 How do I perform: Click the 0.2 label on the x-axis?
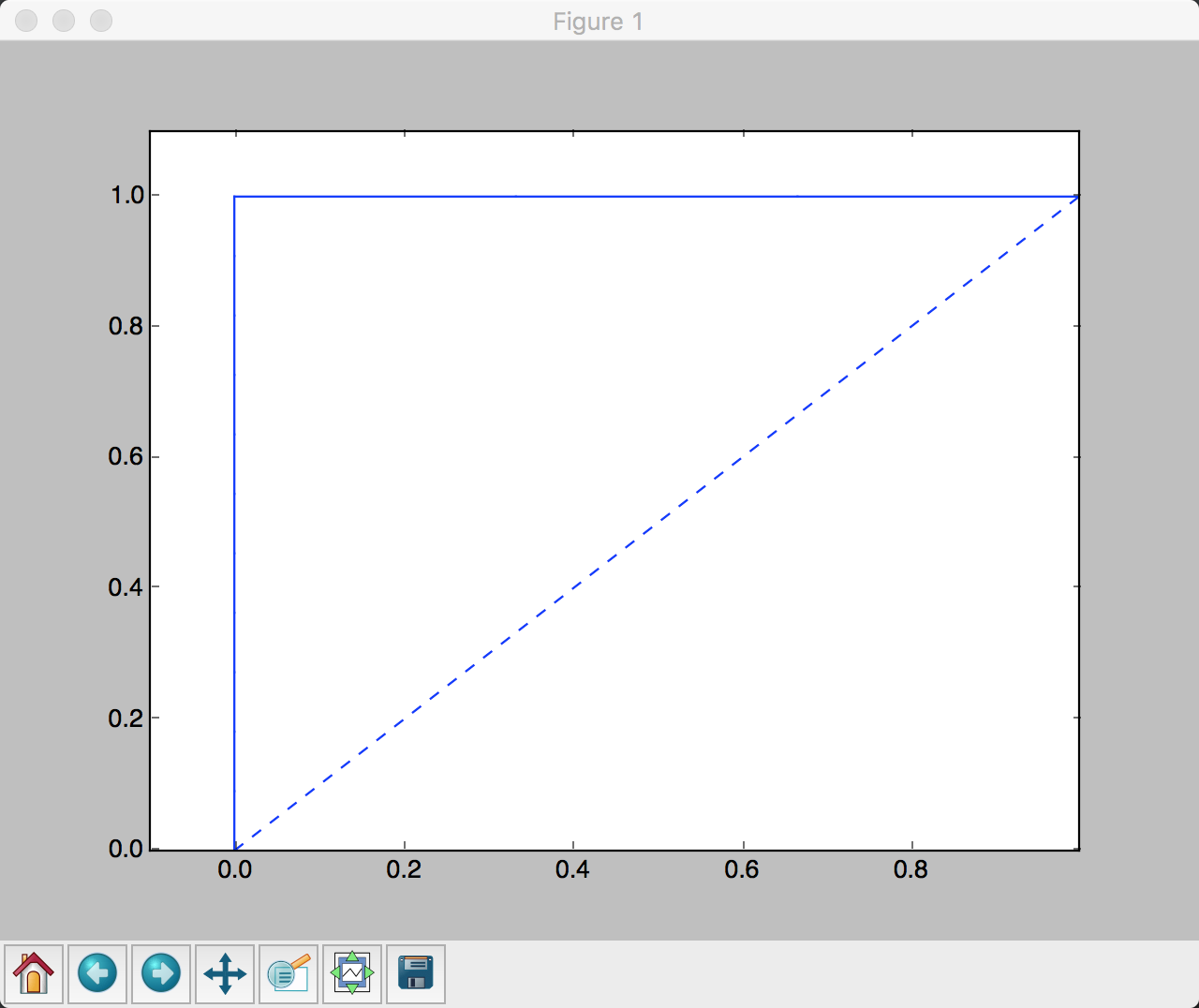pos(404,870)
